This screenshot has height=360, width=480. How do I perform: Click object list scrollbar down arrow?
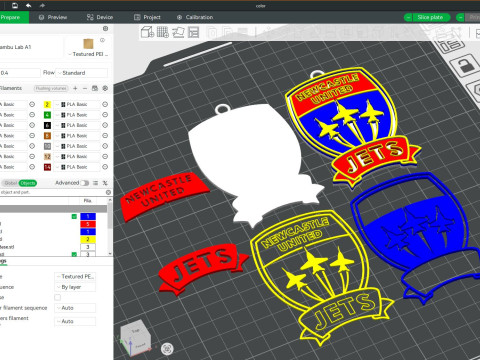point(110,254)
